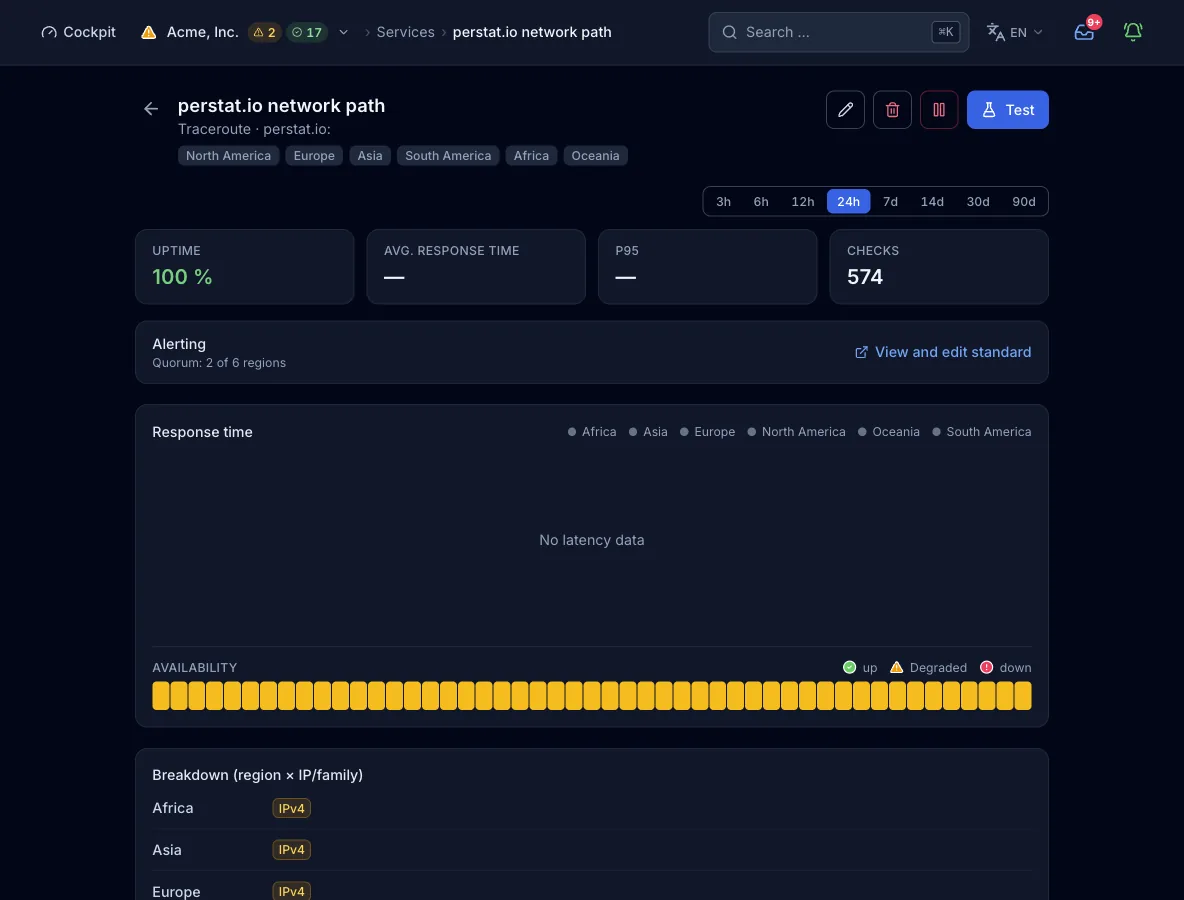Screen dimensions: 1184x900
Task: Click the Quorum: 2 of 6 regions text
Action: click(x=219, y=362)
